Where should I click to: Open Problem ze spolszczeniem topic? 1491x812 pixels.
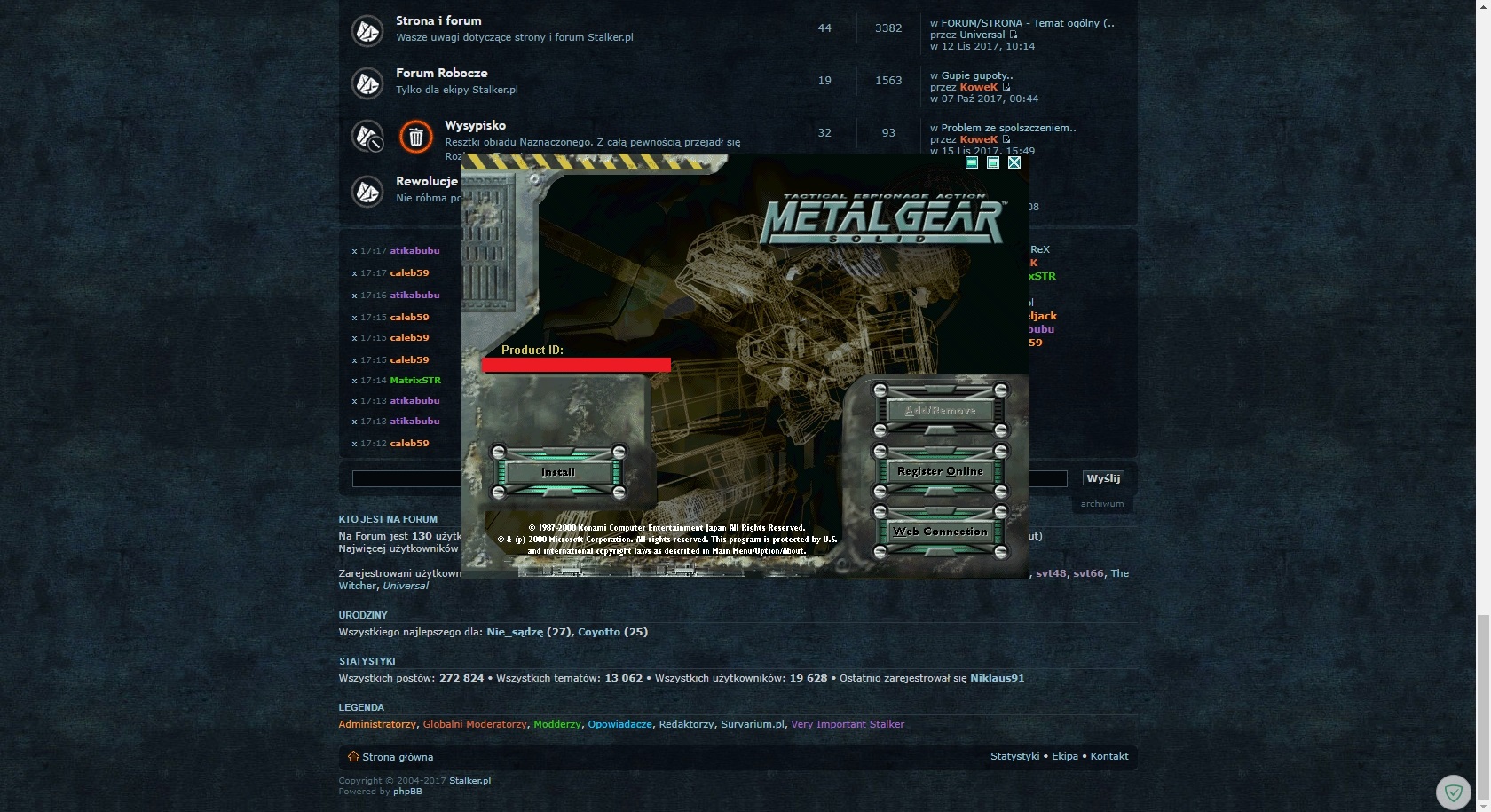coord(1008,128)
